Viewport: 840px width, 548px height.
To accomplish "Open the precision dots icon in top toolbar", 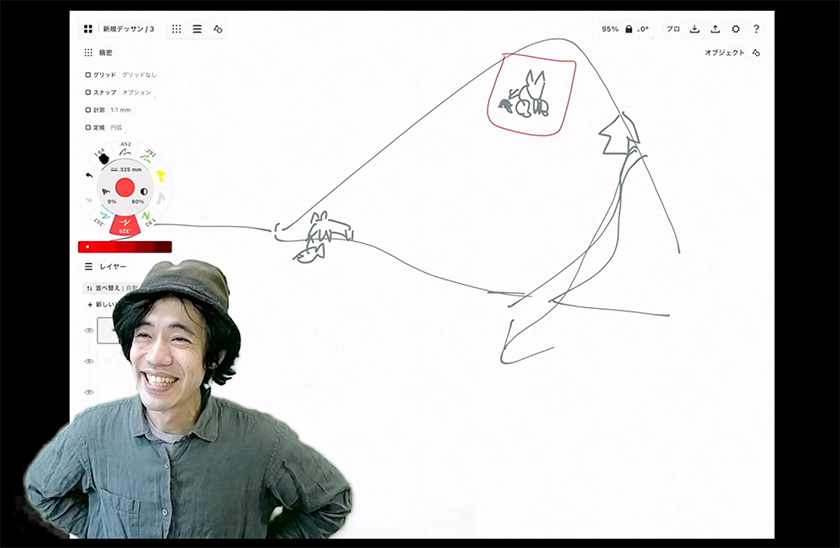I will click(176, 29).
